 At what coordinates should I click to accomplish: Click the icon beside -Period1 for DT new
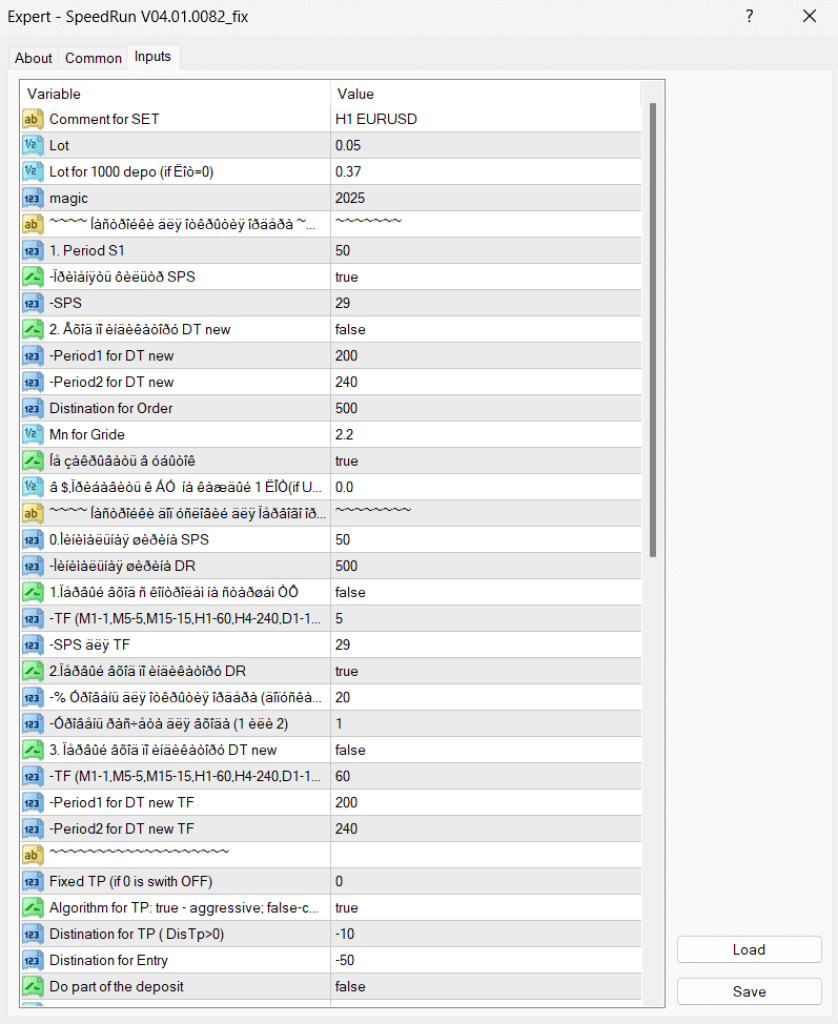(32, 356)
